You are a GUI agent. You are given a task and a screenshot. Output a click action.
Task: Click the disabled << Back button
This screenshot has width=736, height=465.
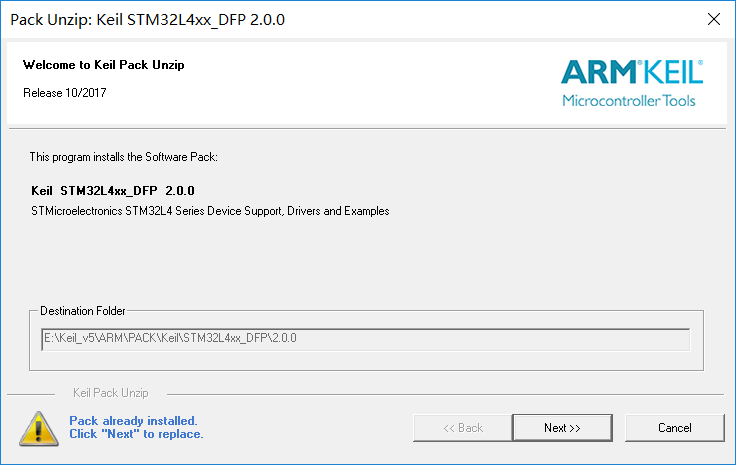point(463,427)
